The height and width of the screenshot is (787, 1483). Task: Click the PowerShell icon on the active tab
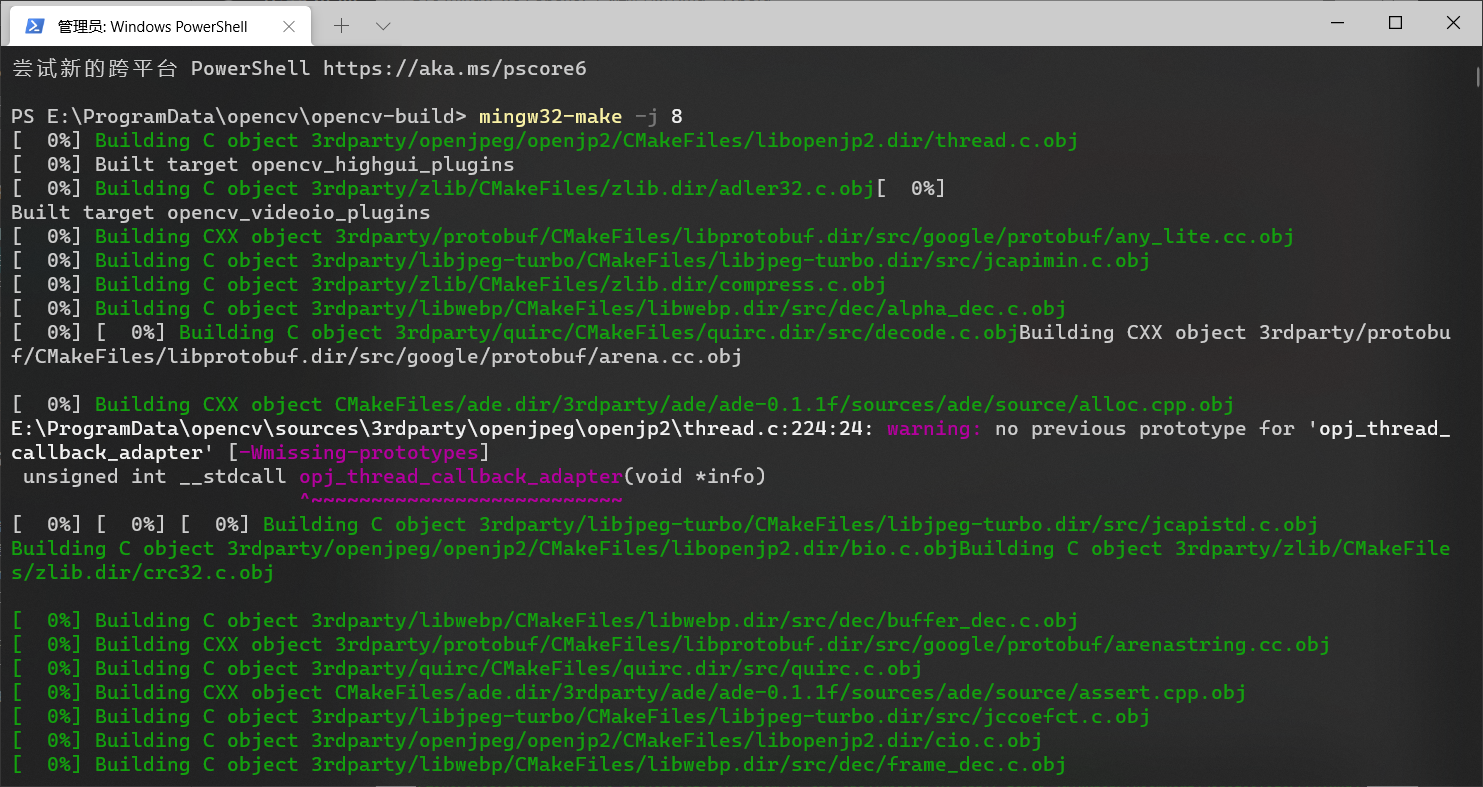tap(35, 26)
